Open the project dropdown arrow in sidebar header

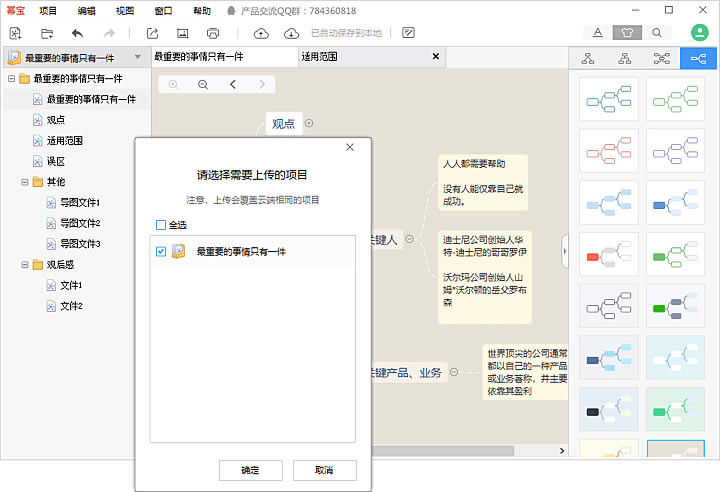point(138,58)
